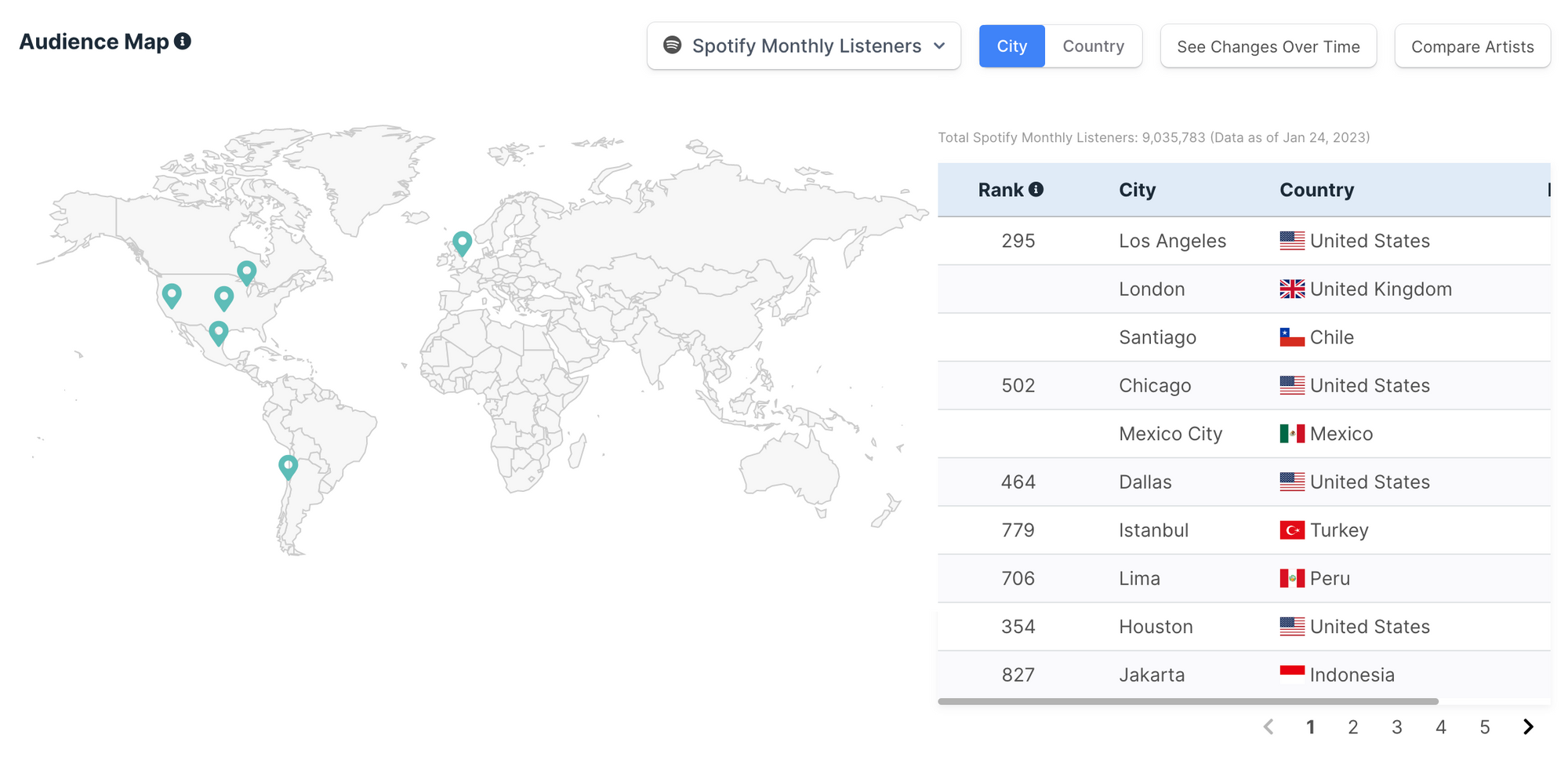The width and height of the screenshot is (1568, 764).
Task: Switch view to Country
Action: point(1093,46)
